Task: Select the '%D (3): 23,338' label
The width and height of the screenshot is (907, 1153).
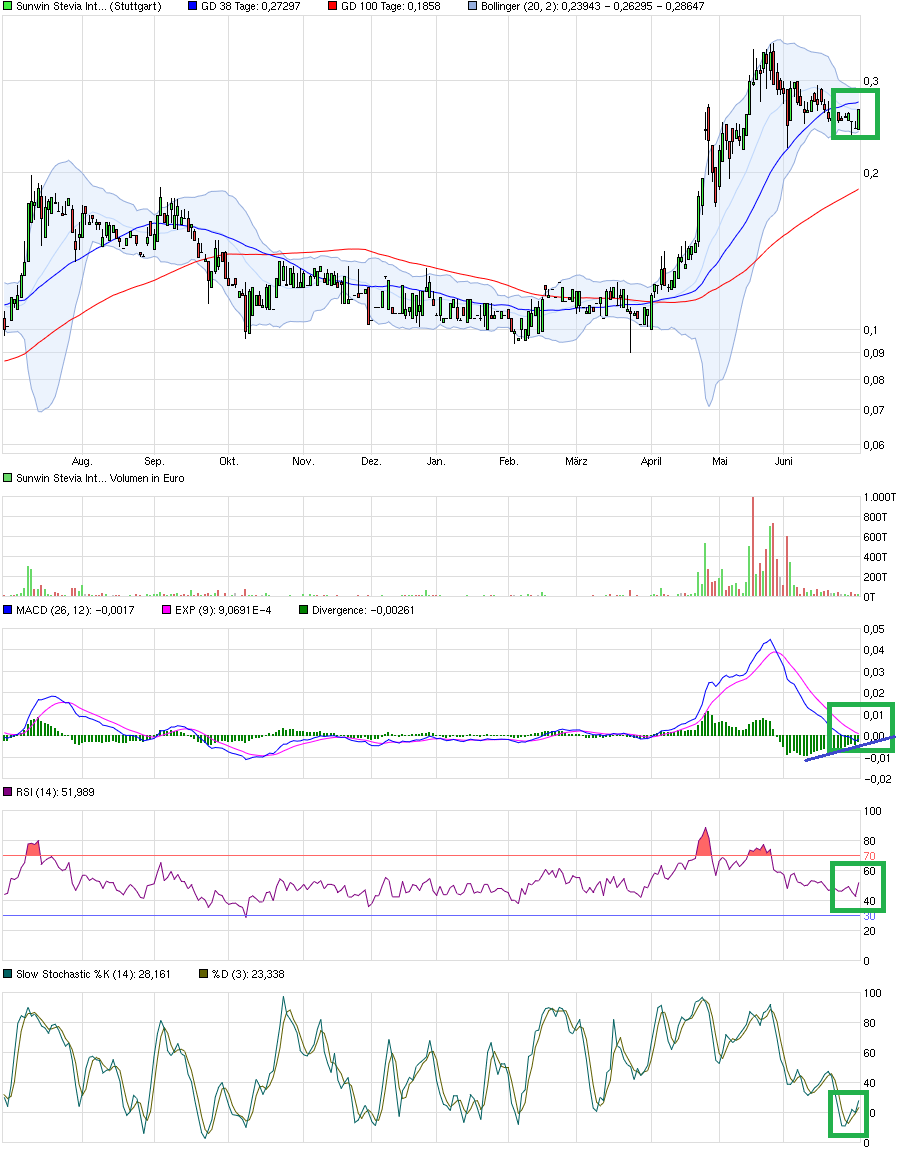Action: (248, 974)
